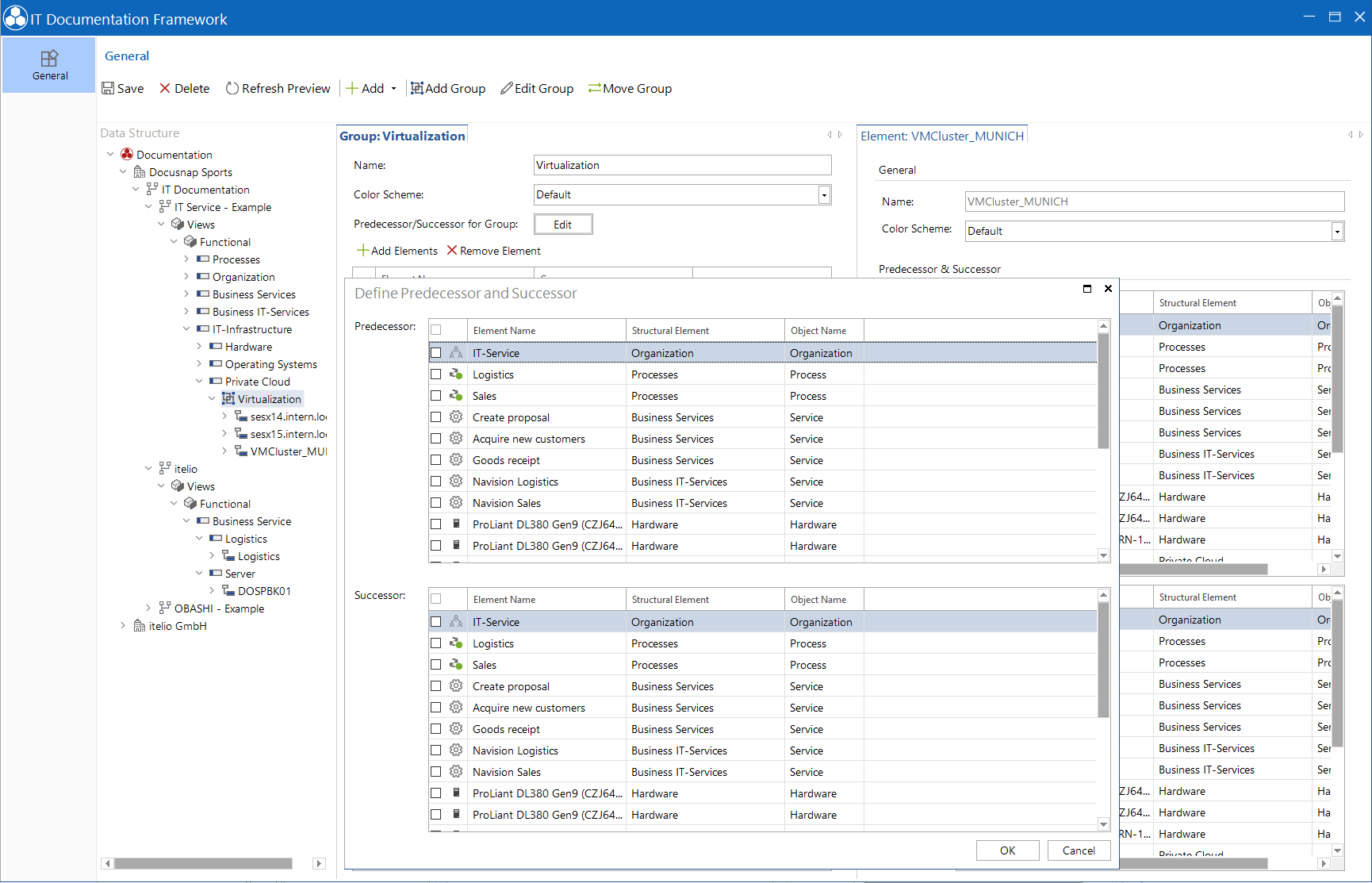Image resolution: width=1372 pixels, height=883 pixels.
Task: Open the Add dropdown arrow
Action: [x=393, y=89]
